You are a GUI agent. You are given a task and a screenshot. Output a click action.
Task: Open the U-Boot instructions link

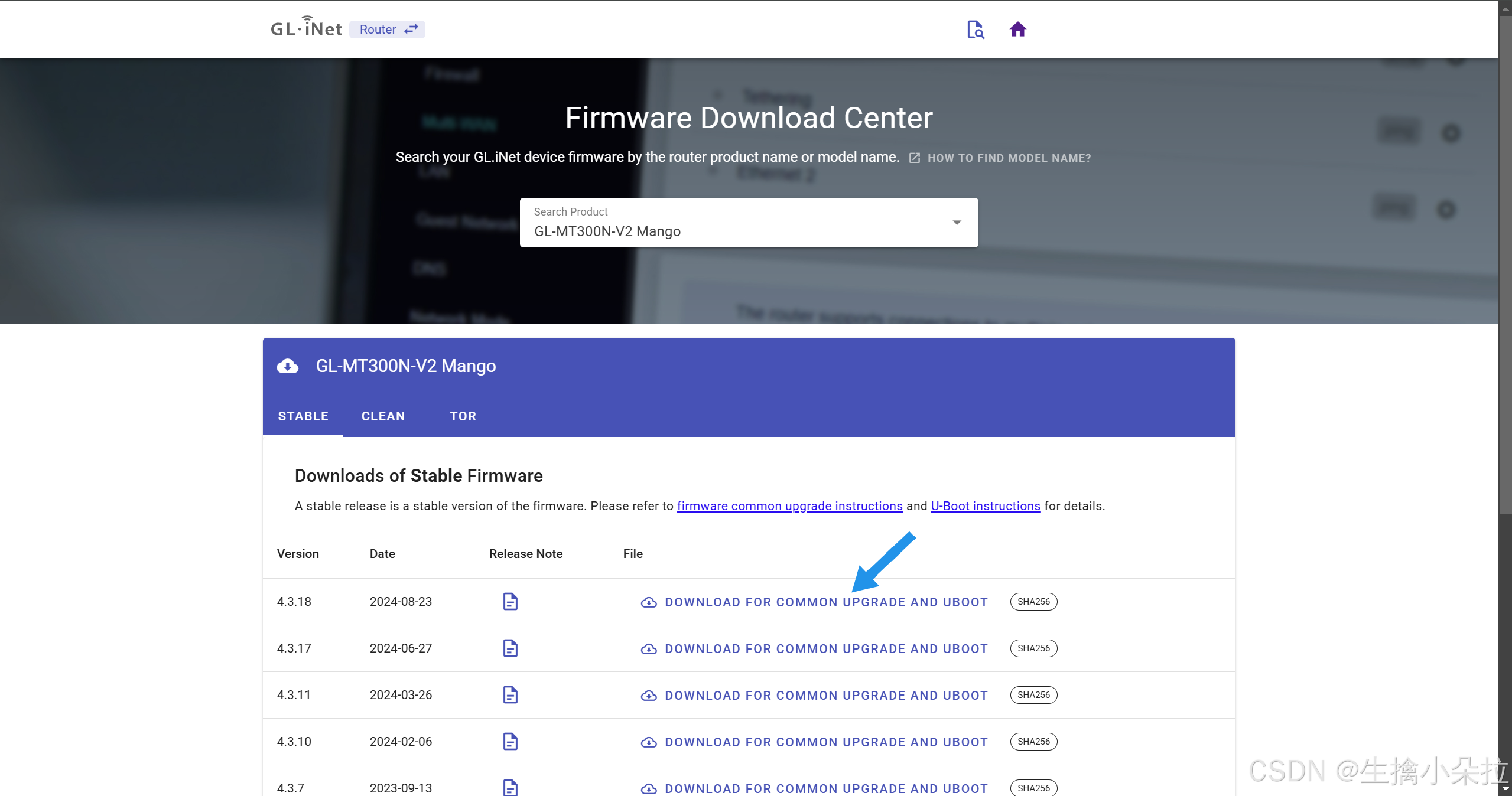pos(985,506)
